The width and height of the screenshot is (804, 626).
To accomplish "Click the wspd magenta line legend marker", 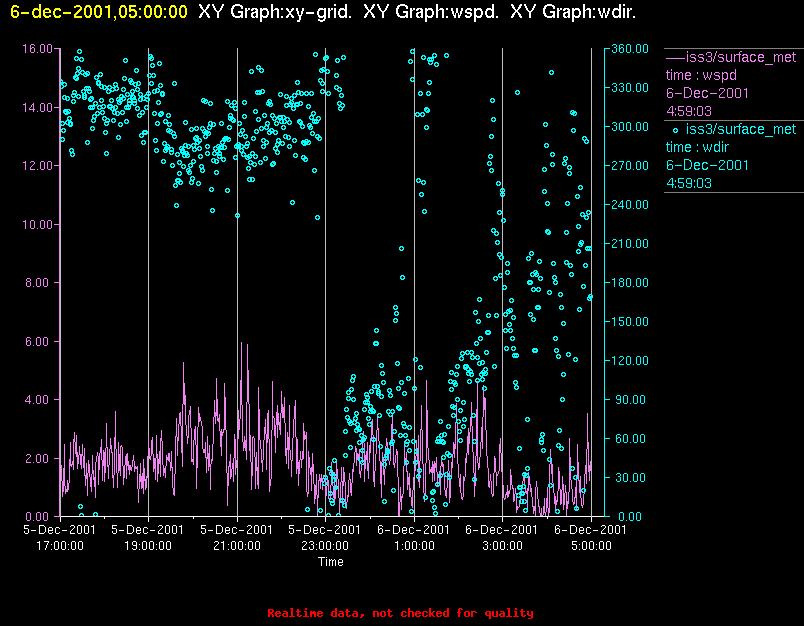I will tap(675, 57).
